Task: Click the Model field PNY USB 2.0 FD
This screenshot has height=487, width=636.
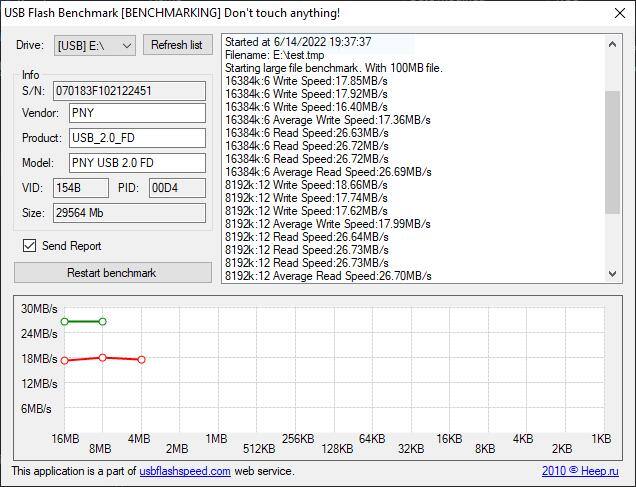Action: tap(137, 162)
